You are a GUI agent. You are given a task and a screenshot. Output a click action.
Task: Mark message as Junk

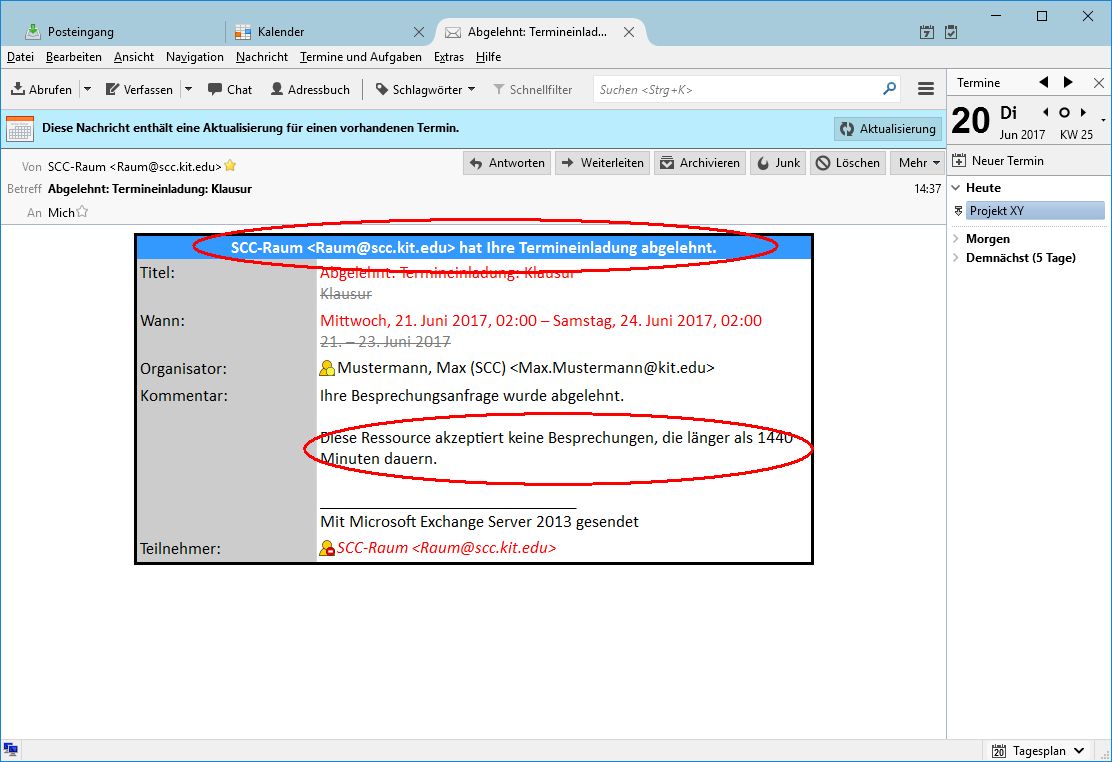coord(777,163)
